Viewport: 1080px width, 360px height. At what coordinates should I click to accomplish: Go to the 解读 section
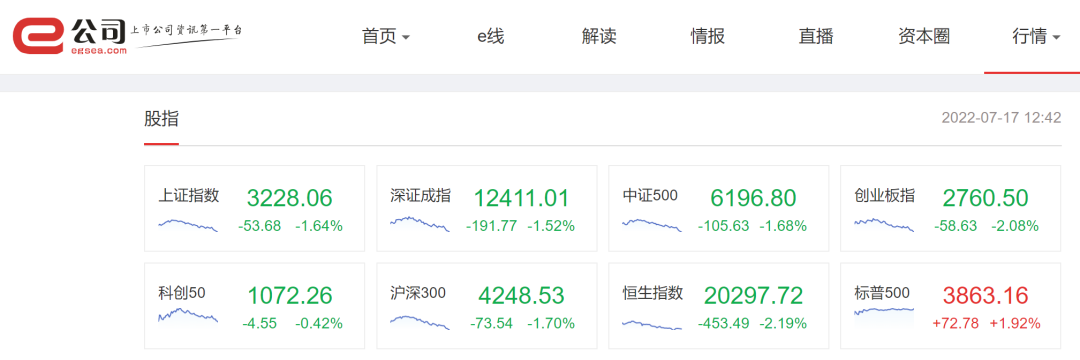pos(599,36)
